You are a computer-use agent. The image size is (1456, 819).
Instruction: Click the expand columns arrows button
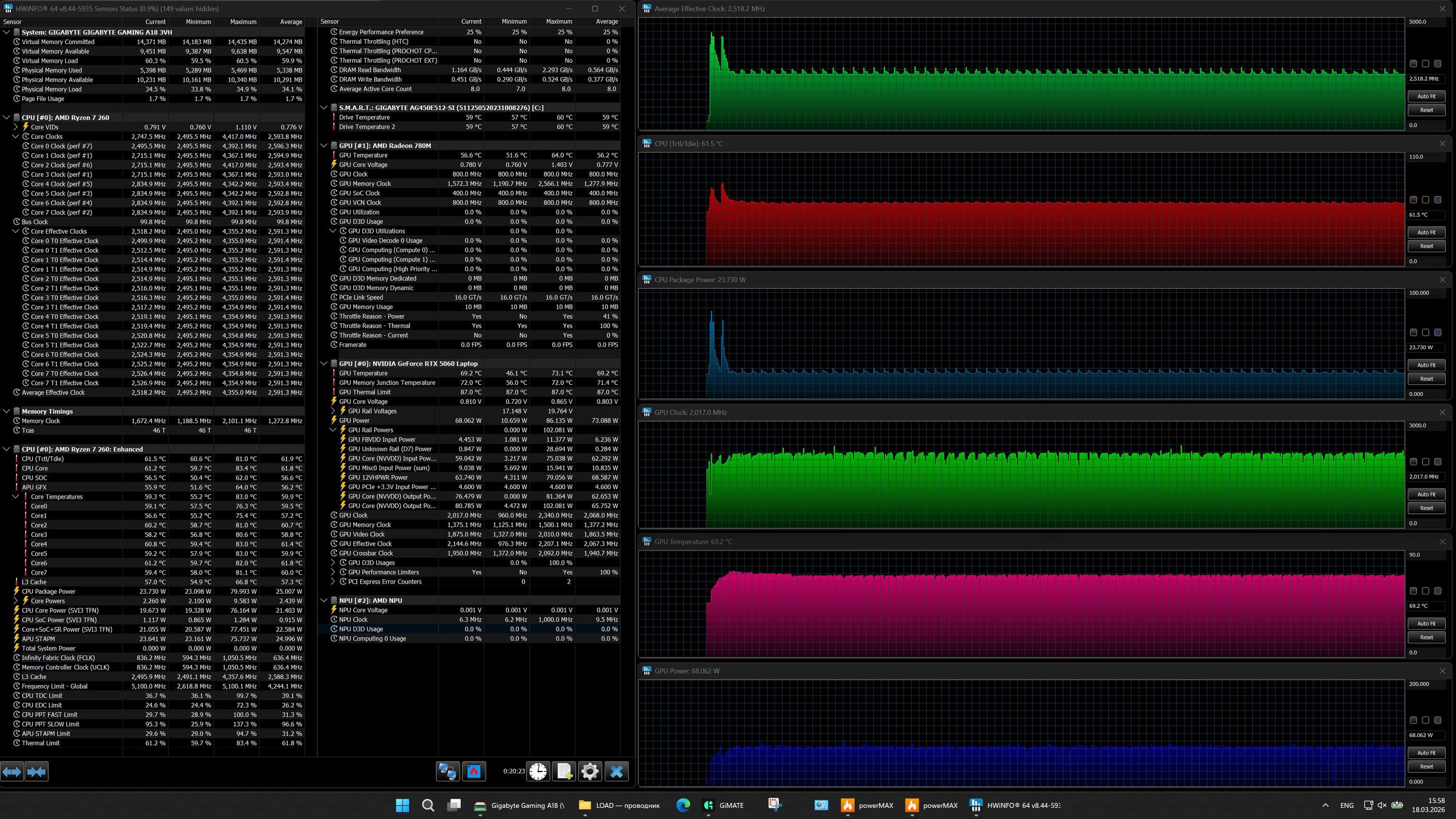point(12,771)
